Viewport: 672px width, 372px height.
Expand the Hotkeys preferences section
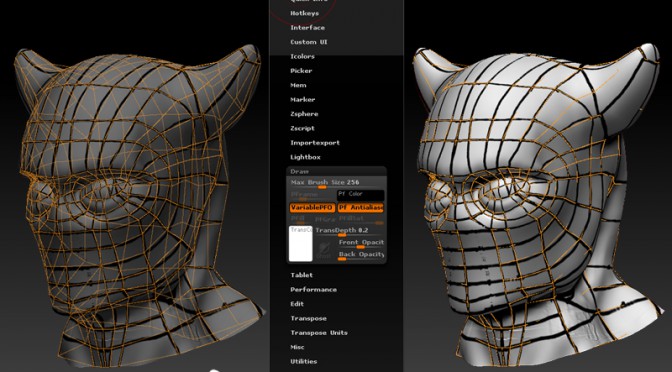(305, 13)
